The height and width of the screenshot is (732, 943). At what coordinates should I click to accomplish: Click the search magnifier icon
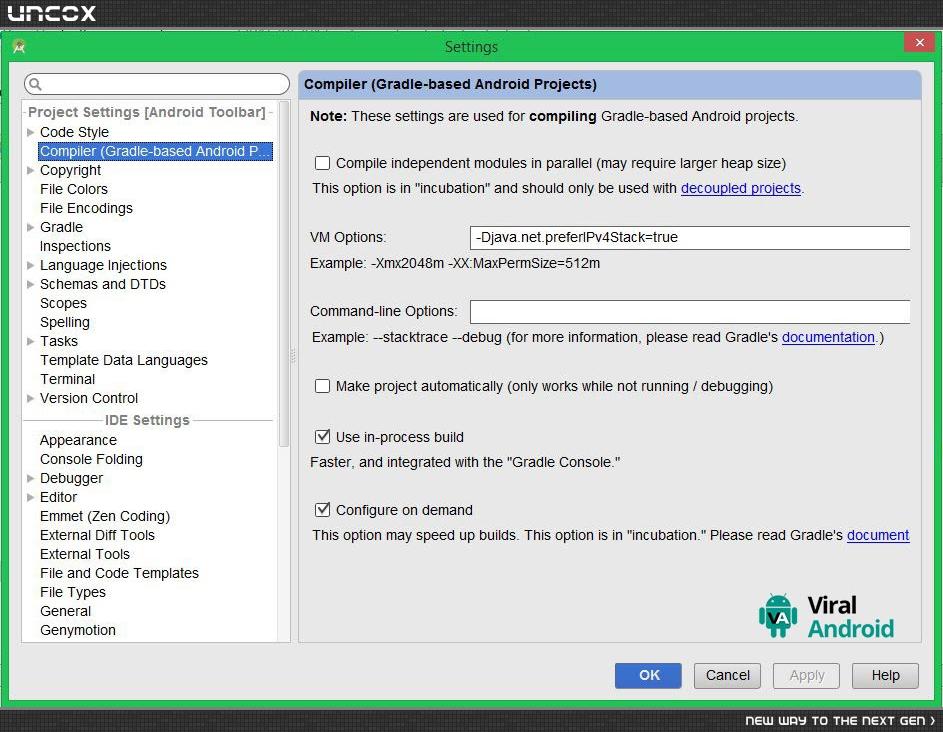click(x=35, y=84)
